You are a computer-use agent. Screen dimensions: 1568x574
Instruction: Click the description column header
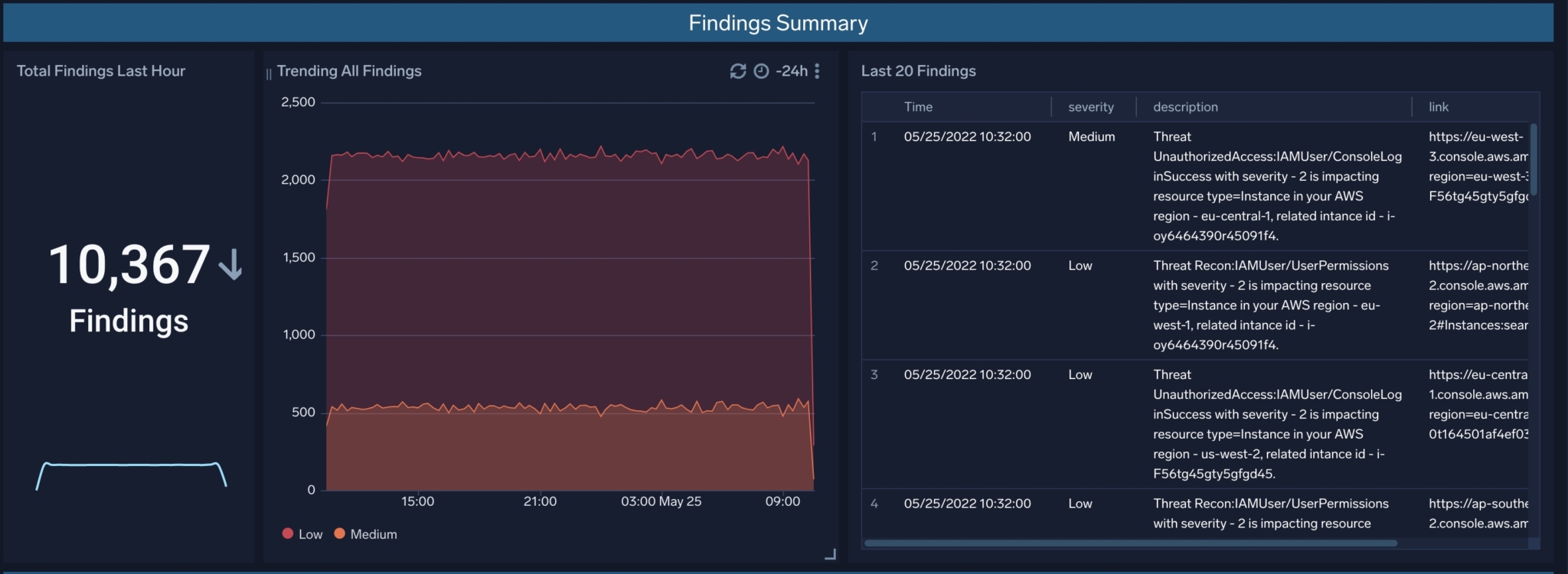click(1185, 107)
